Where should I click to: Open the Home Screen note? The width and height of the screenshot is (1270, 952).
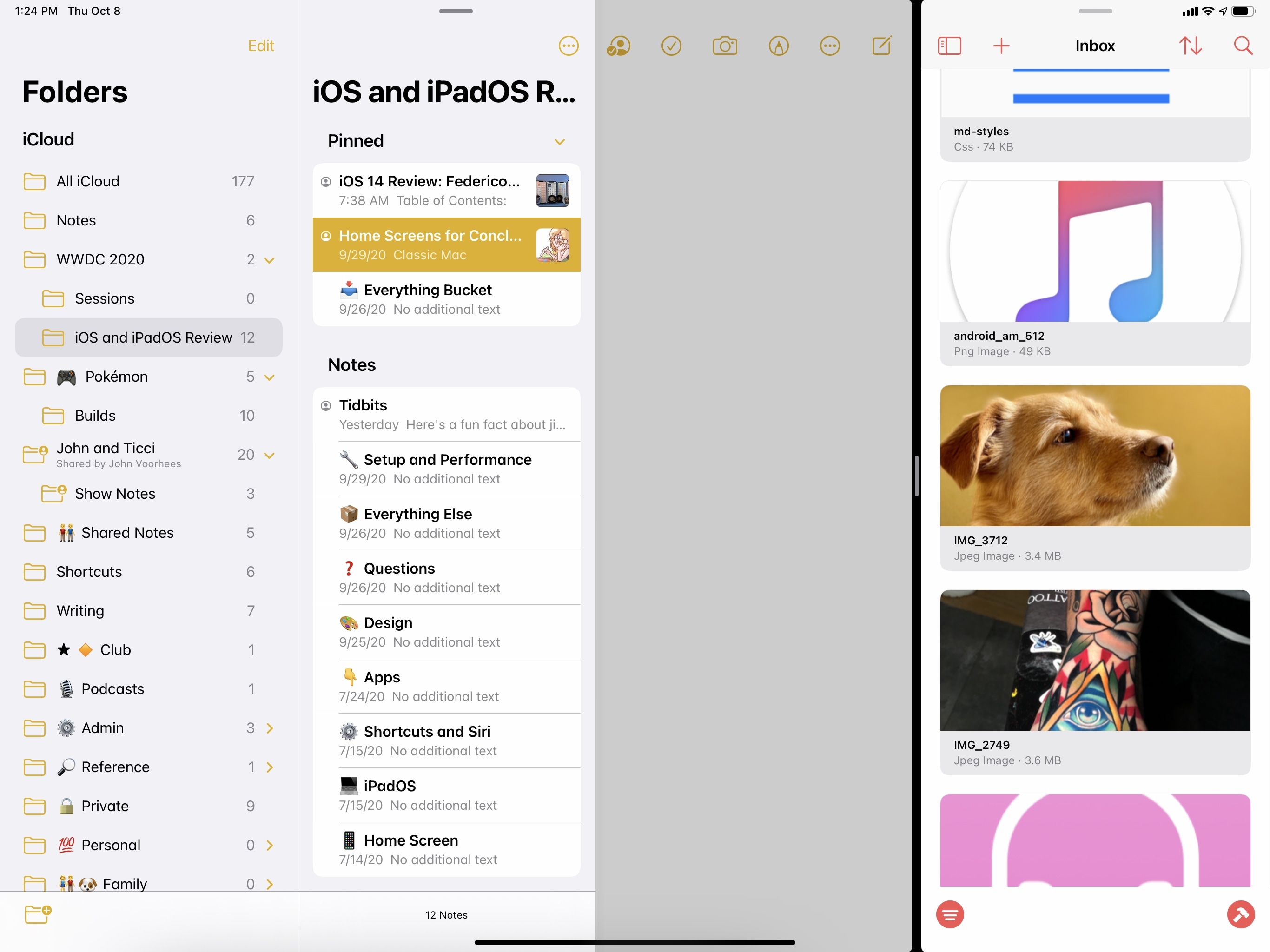pos(446,850)
